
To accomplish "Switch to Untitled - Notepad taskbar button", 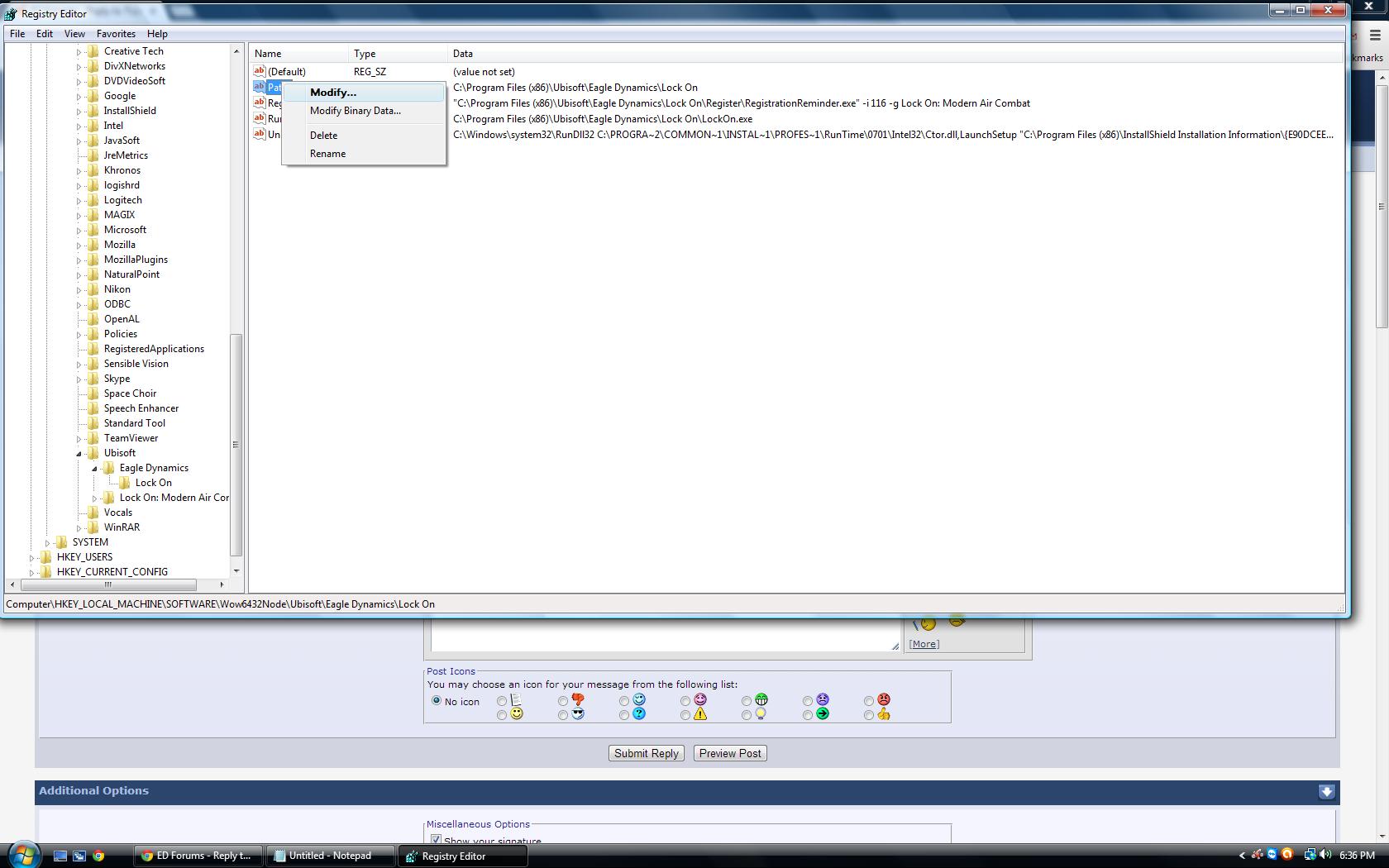I will [331, 856].
